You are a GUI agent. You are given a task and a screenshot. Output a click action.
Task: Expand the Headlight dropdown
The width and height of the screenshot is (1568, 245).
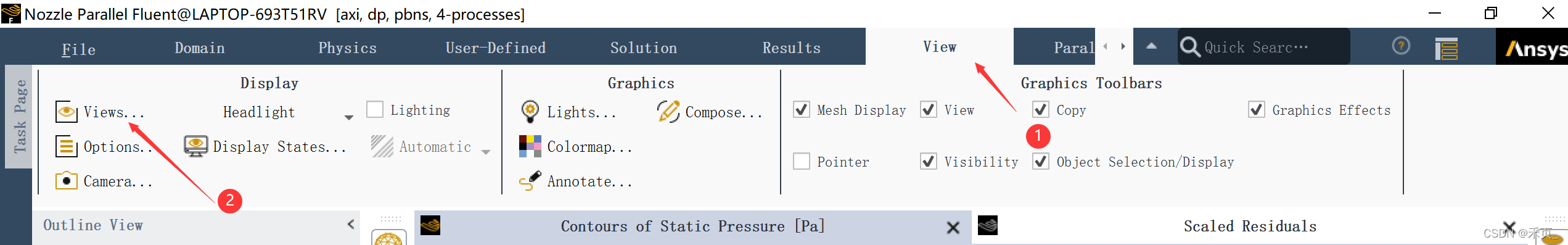point(349,117)
